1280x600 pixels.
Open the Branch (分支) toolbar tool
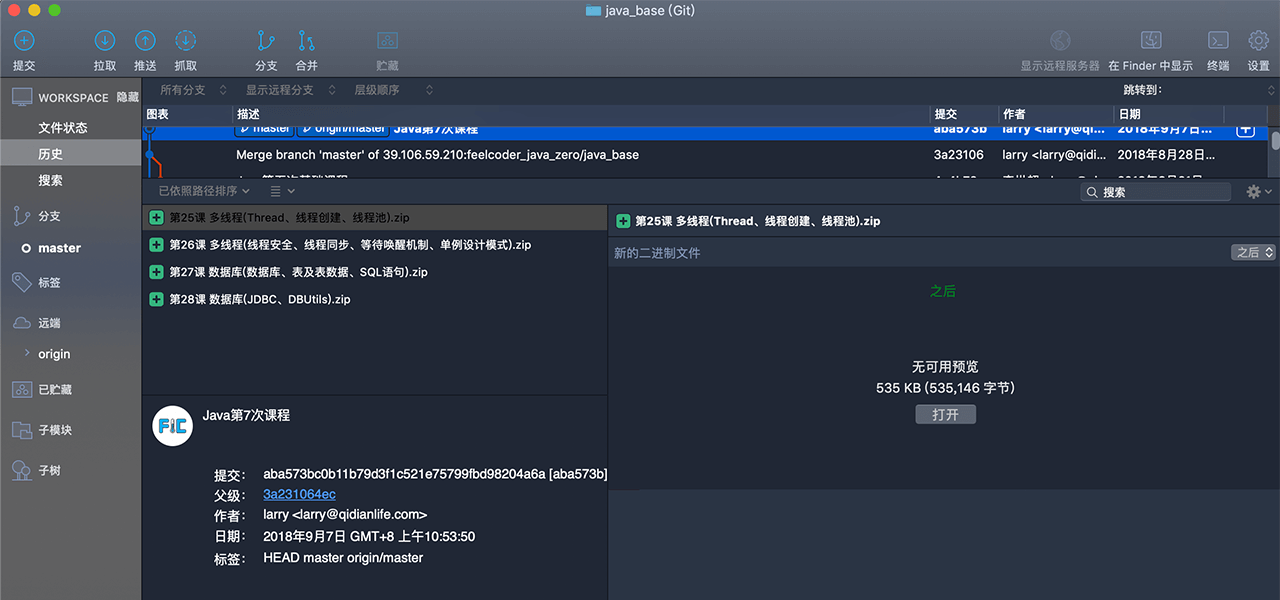tap(266, 41)
